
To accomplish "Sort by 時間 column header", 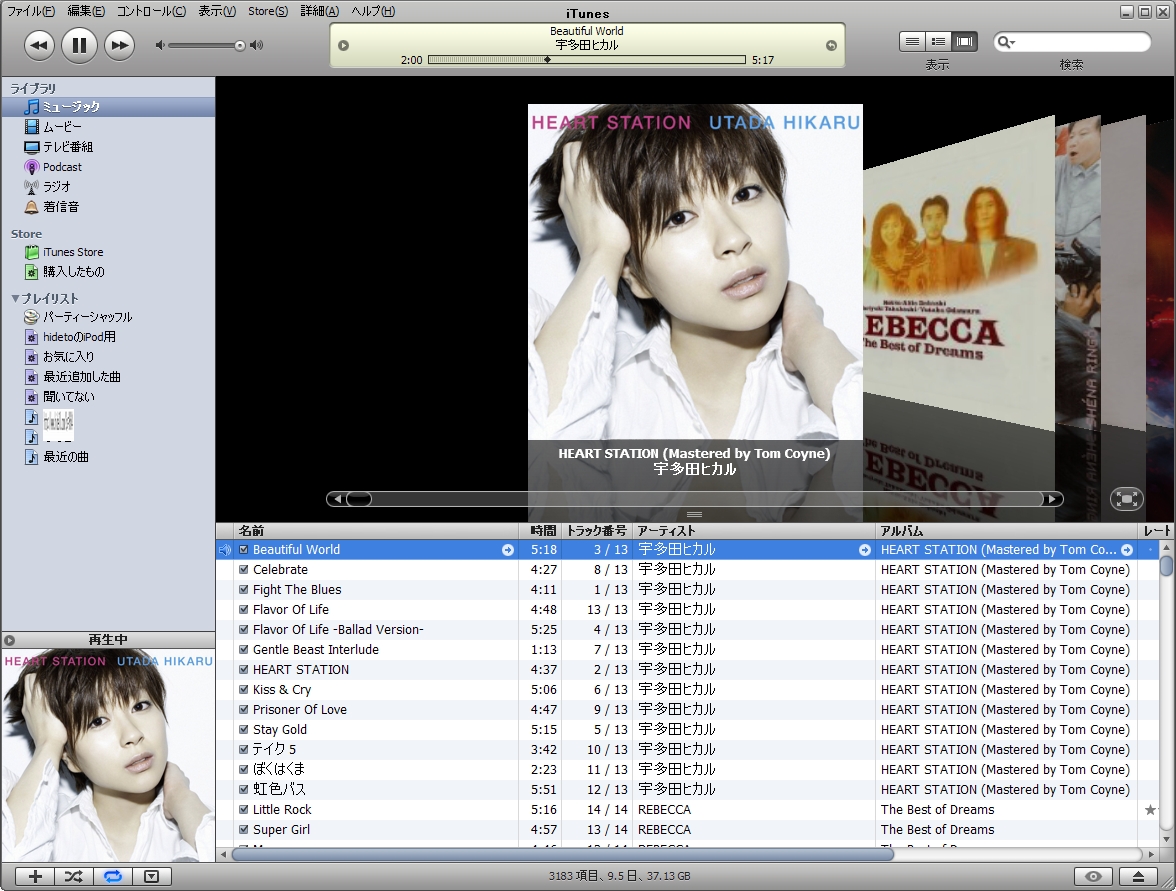I will tap(540, 530).
